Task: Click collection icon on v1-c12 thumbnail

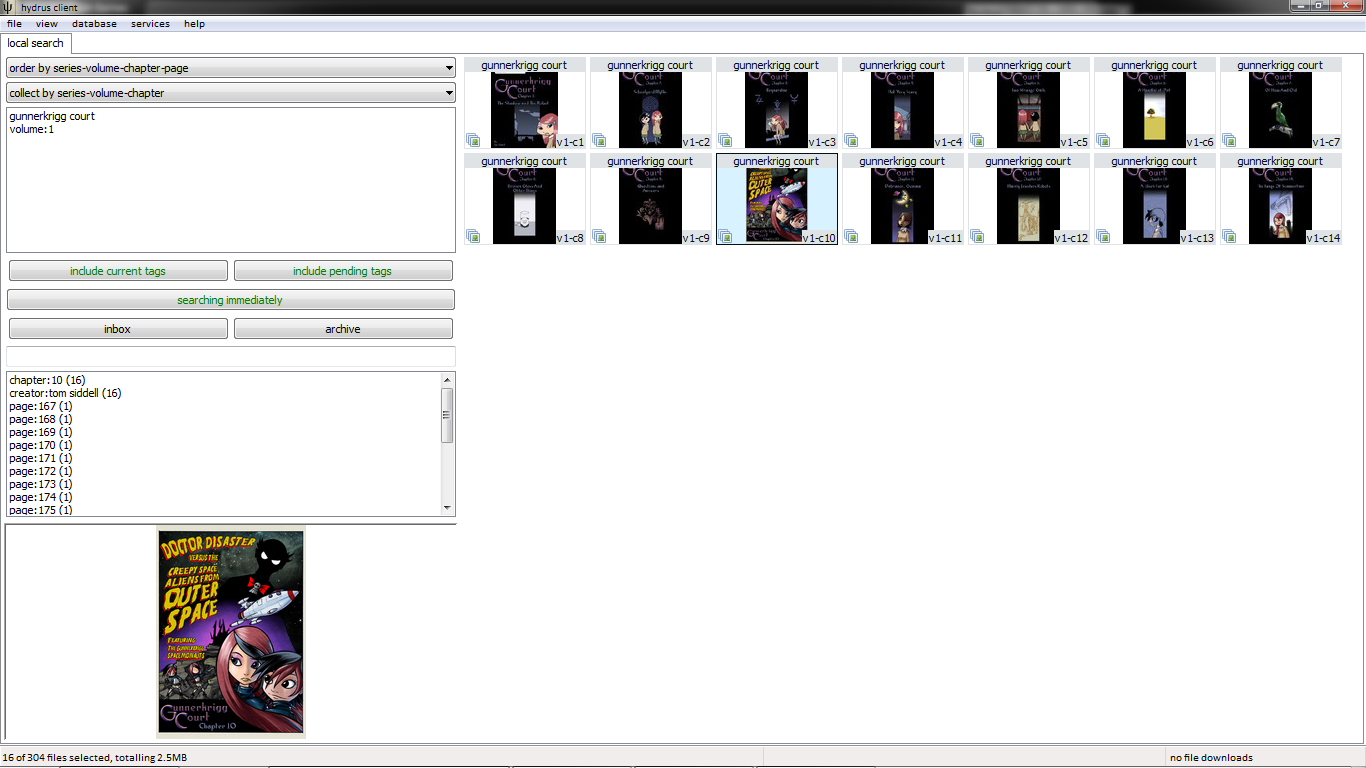Action: tap(977, 237)
